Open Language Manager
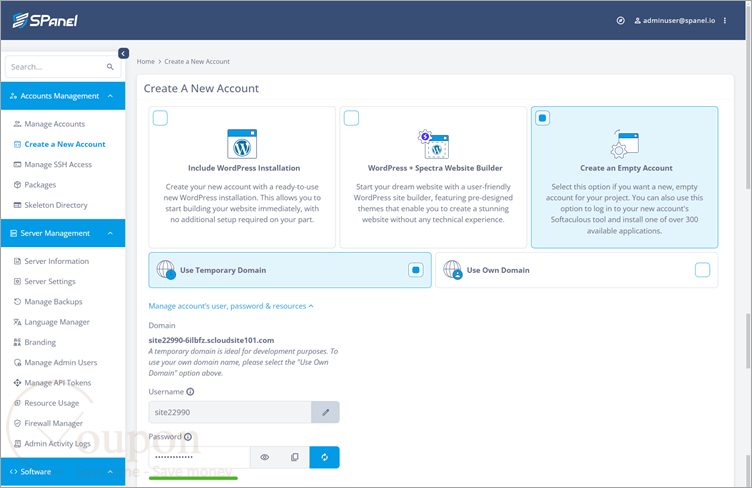752x488 pixels. coord(57,322)
